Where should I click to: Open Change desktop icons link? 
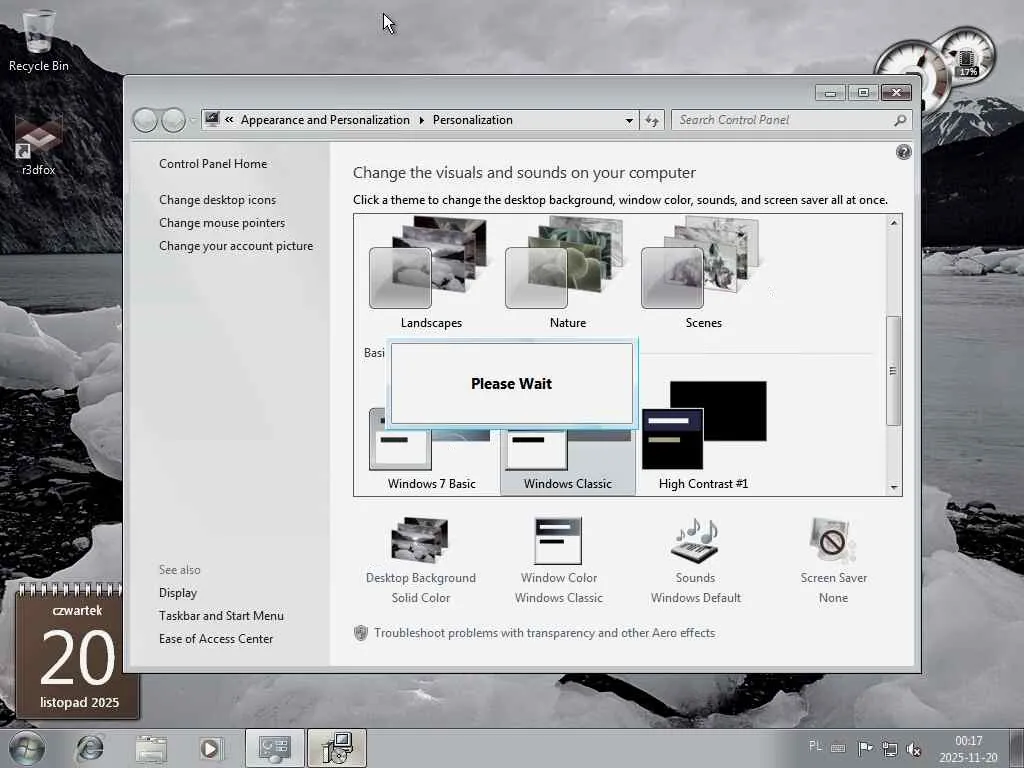click(217, 200)
